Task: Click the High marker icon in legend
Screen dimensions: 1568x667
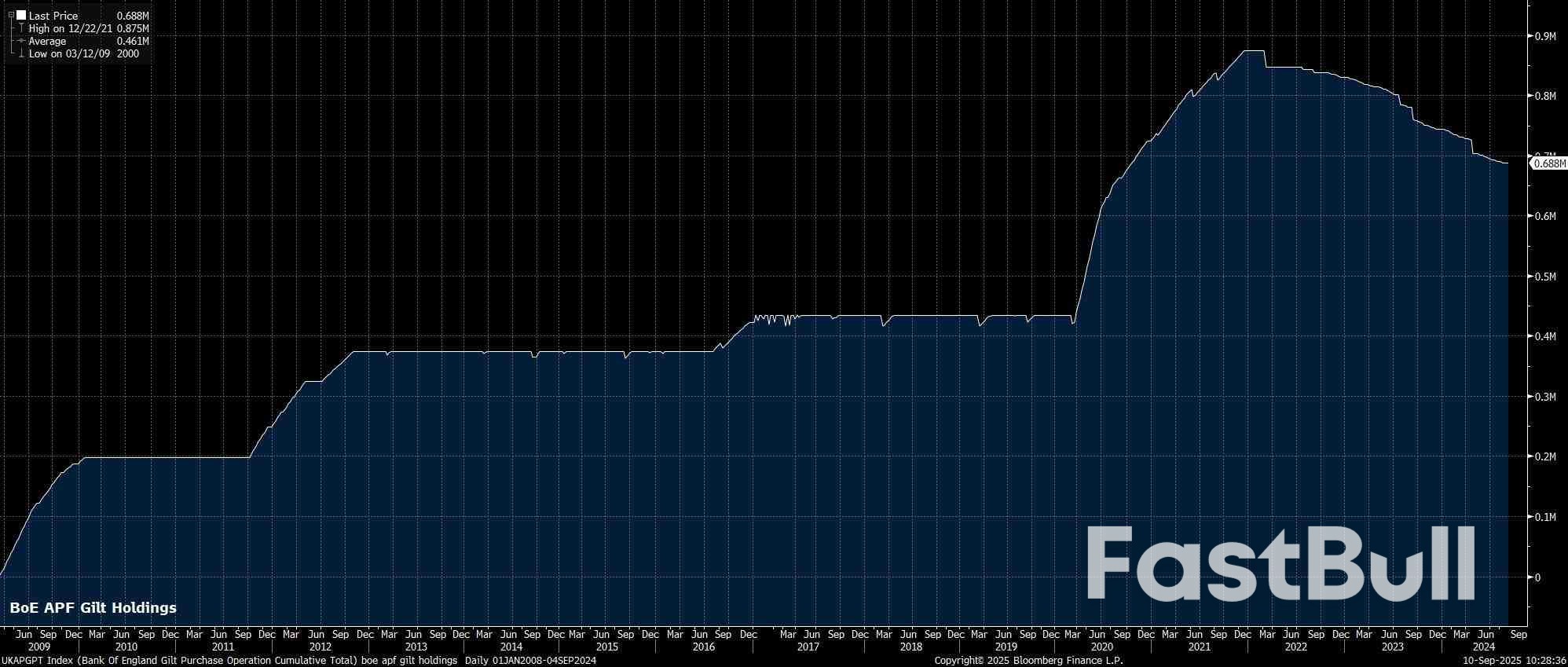Action: coord(21,28)
